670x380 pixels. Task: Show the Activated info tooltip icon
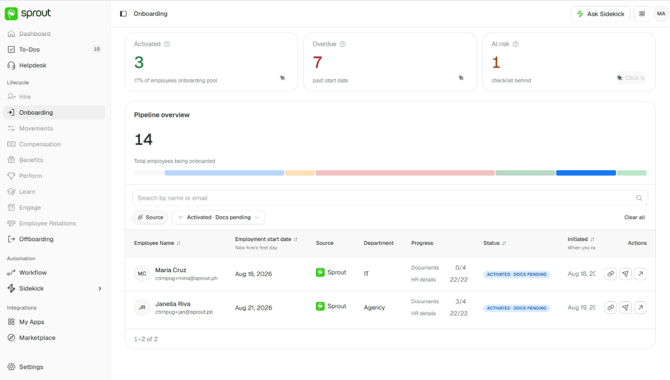point(167,44)
